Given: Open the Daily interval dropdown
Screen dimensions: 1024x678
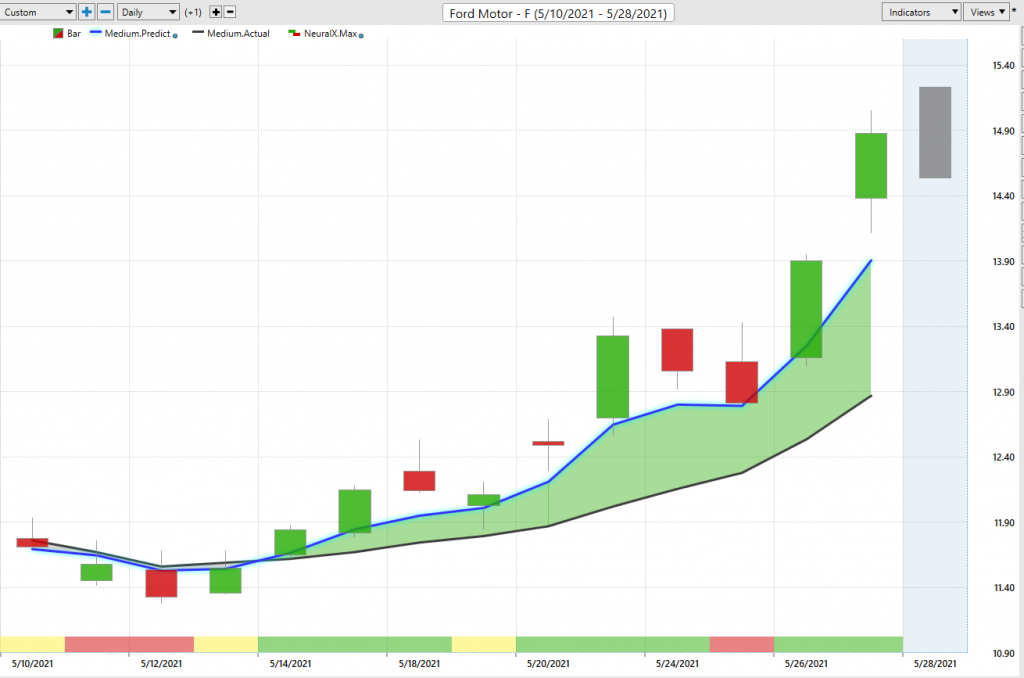Looking at the screenshot, I should [148, 12].
